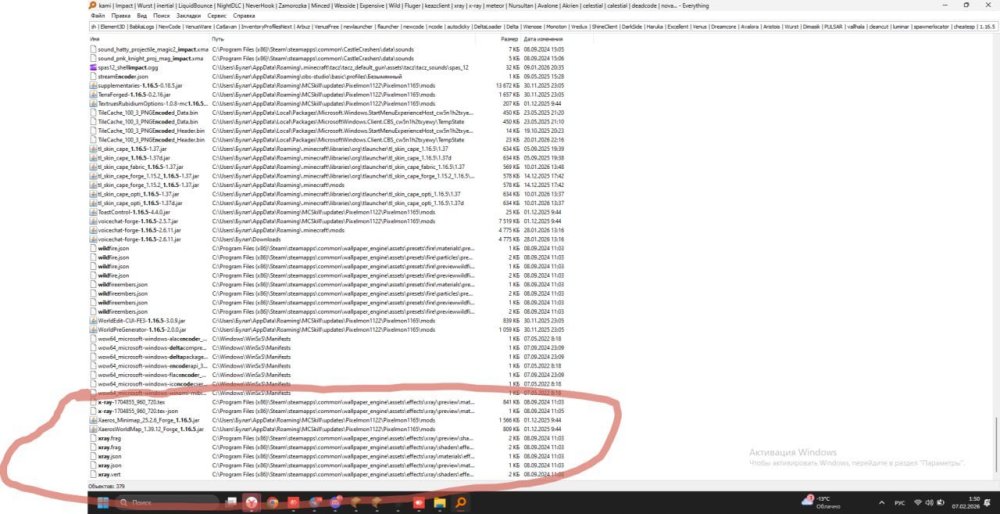The width and height of the screenshot is (1000, 514).
Task: Click the date 20.01.2026 22:16
Action: pos(543,139)
